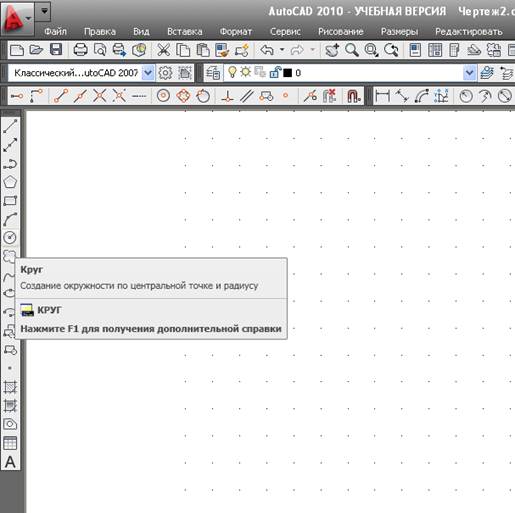Create a new drawing with the New icon

[x=17, y=50]
